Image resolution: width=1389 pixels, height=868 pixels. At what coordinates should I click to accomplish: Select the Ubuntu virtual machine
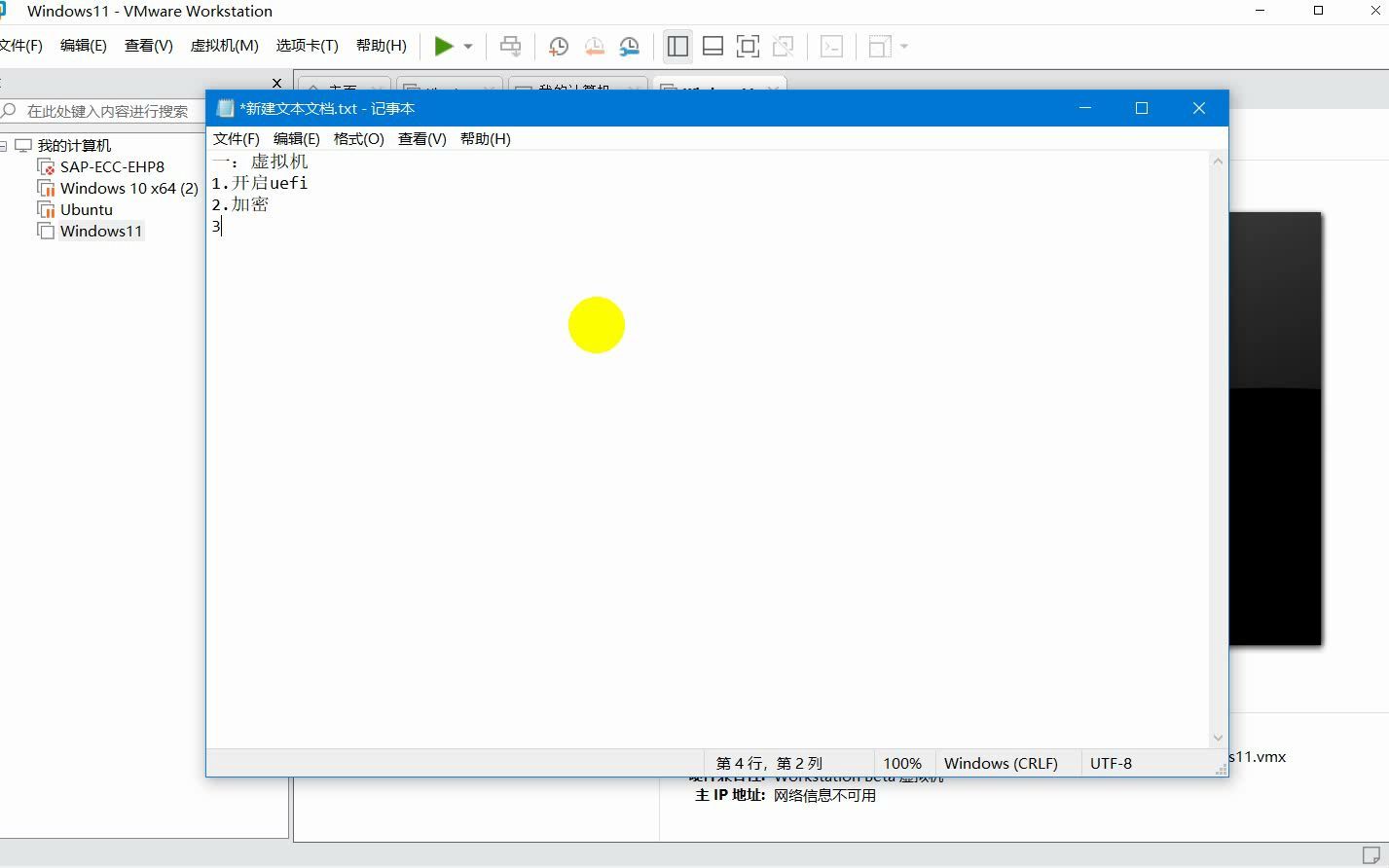point(86,208)
